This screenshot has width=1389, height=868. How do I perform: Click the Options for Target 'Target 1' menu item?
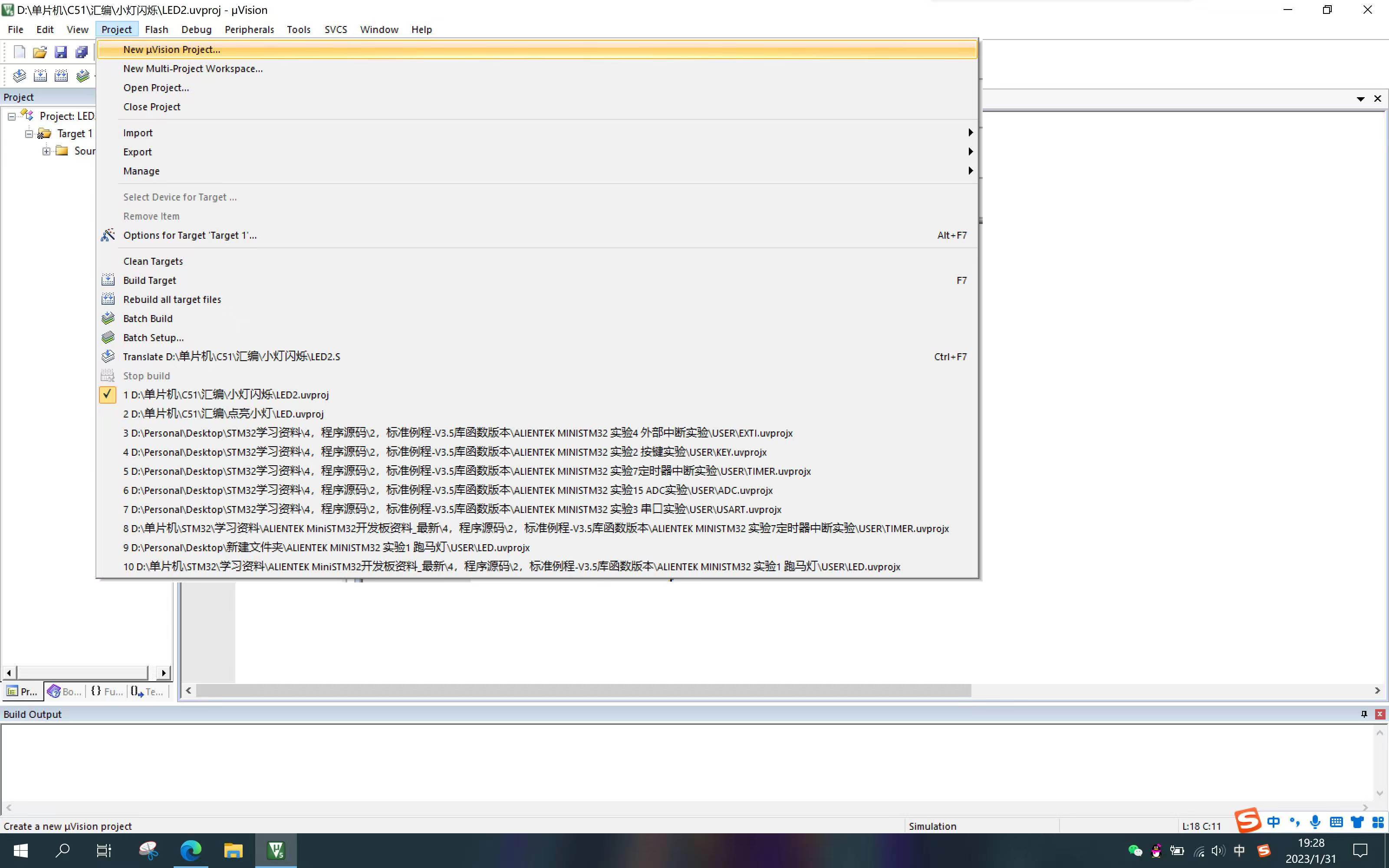(x=189, y=234)
